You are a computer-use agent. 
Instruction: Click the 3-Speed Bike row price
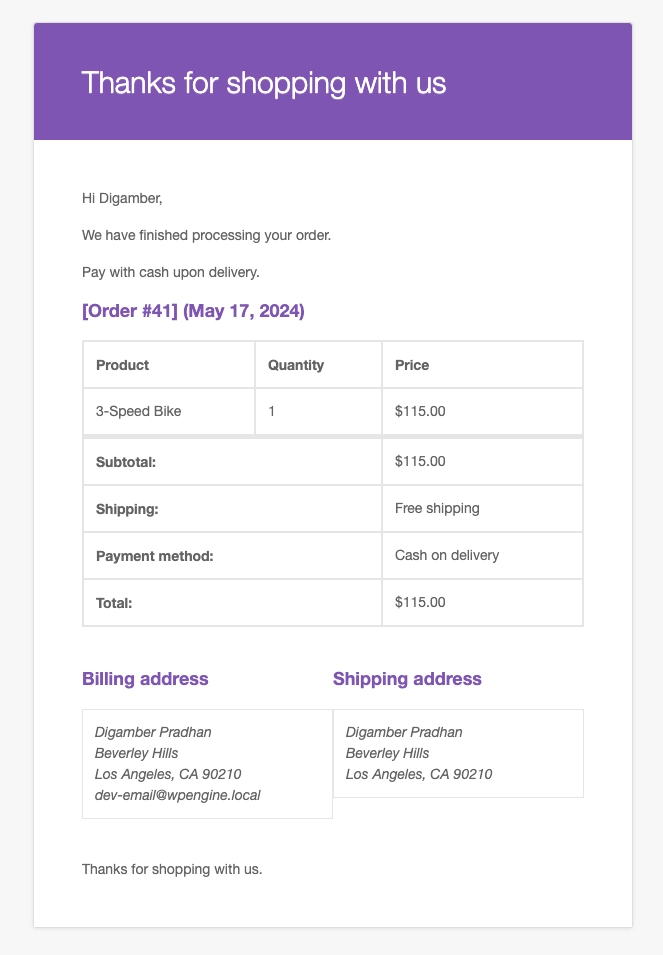(420, 411)
